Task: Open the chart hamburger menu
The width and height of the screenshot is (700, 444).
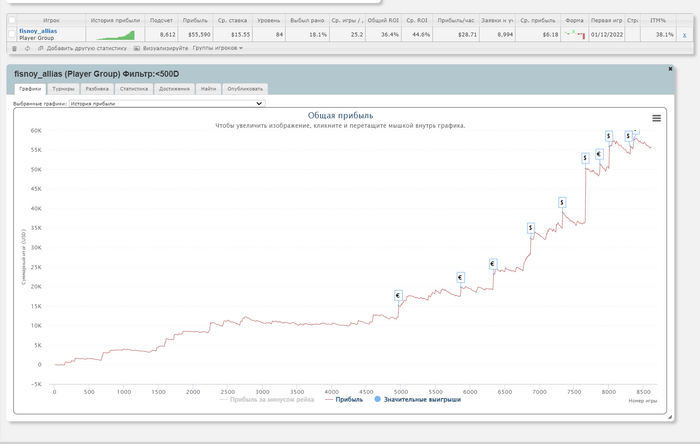Action: click(657, 118)
